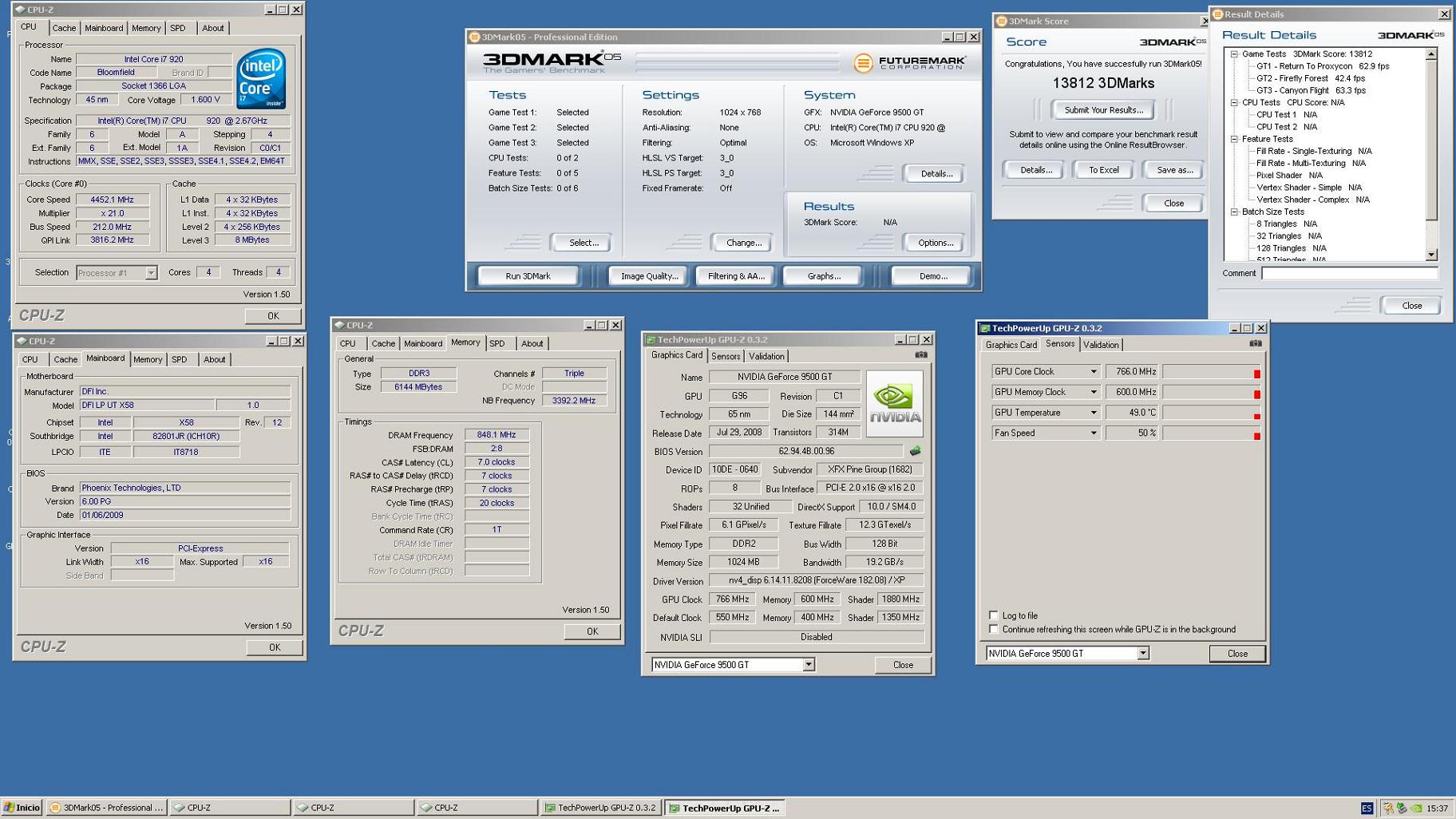Viewport: 1456px width, 819px height.
Task: Click the 3DMark05 title bar icon
Action: (474, 37)
